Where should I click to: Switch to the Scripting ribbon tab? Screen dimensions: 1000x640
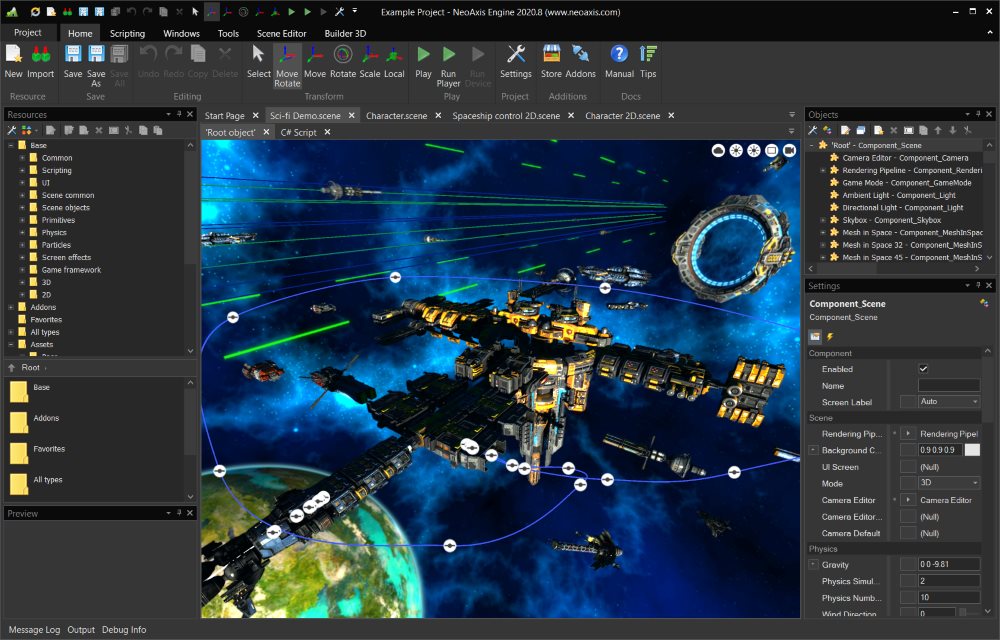pyautogui.click(x=127, y=33)
